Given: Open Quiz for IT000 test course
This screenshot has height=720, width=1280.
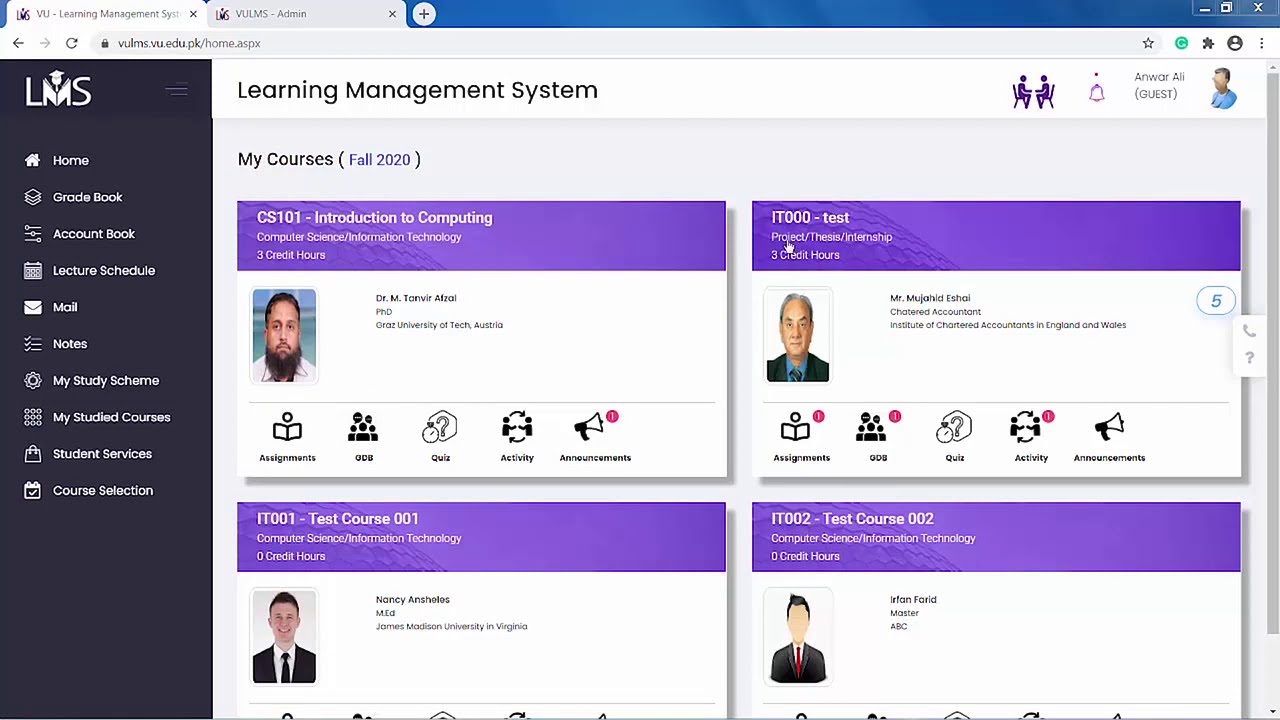Looking at the screenshot, I should [955, 437].
